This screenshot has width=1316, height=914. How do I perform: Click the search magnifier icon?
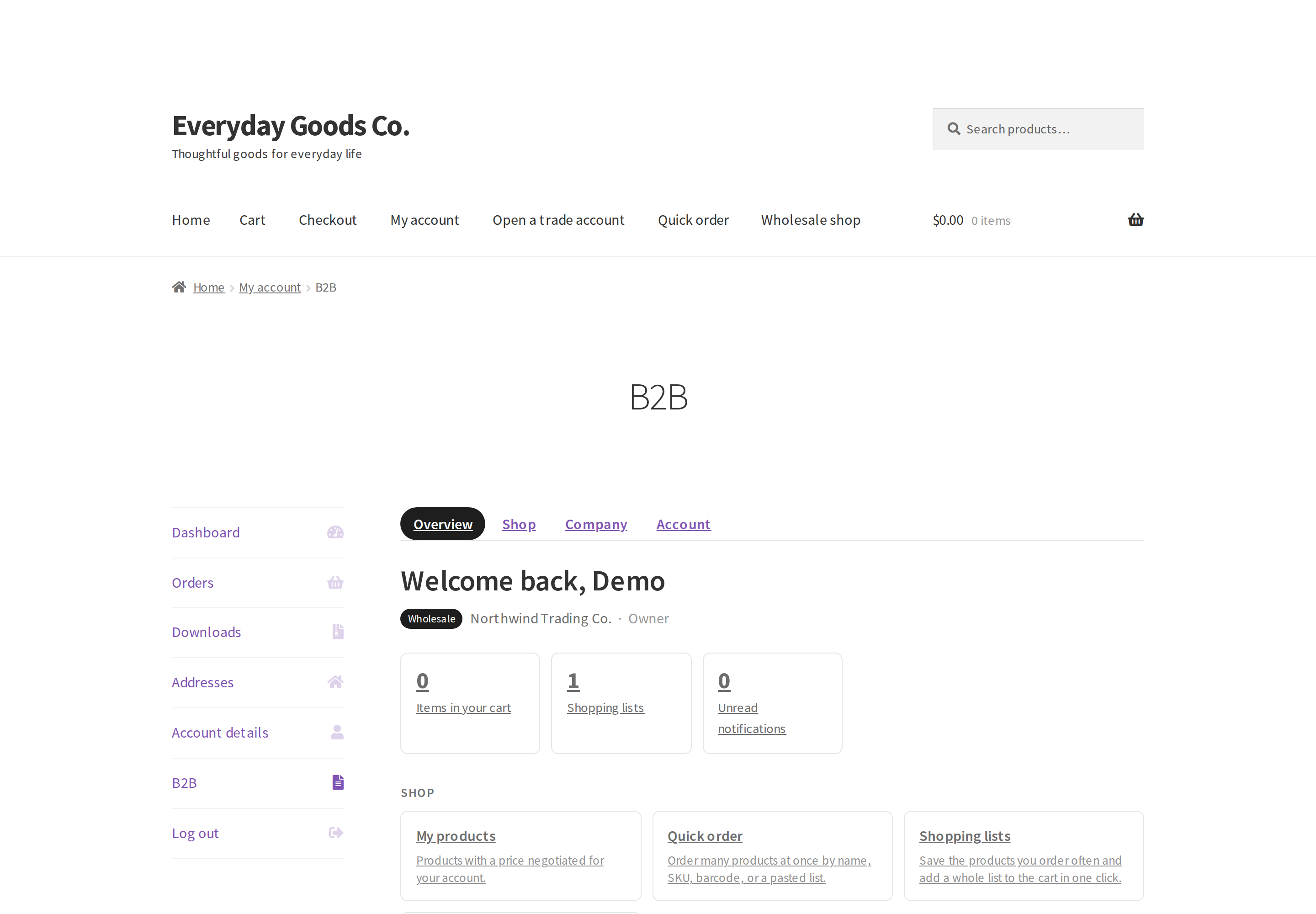[x=954, y=129]
